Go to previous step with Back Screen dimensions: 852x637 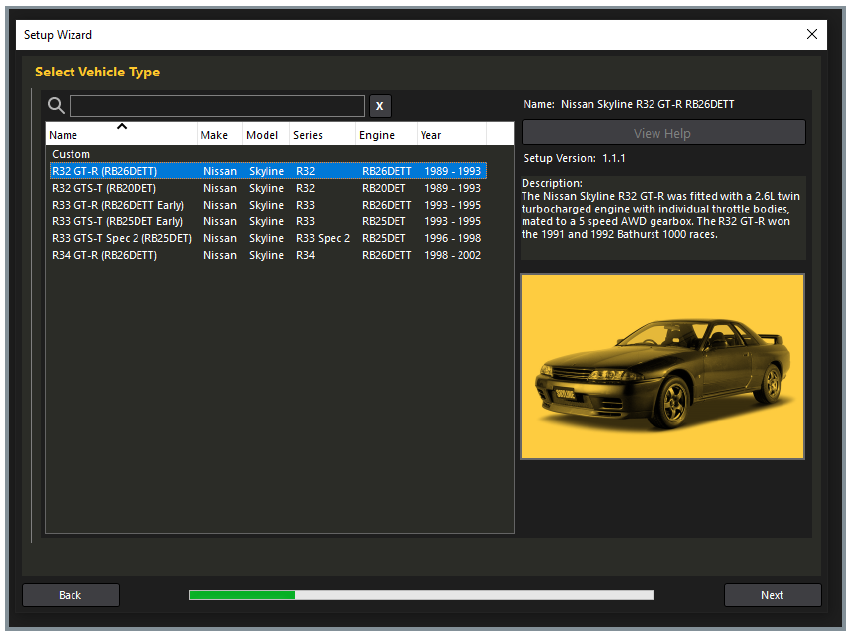click(x=71, y=595)
